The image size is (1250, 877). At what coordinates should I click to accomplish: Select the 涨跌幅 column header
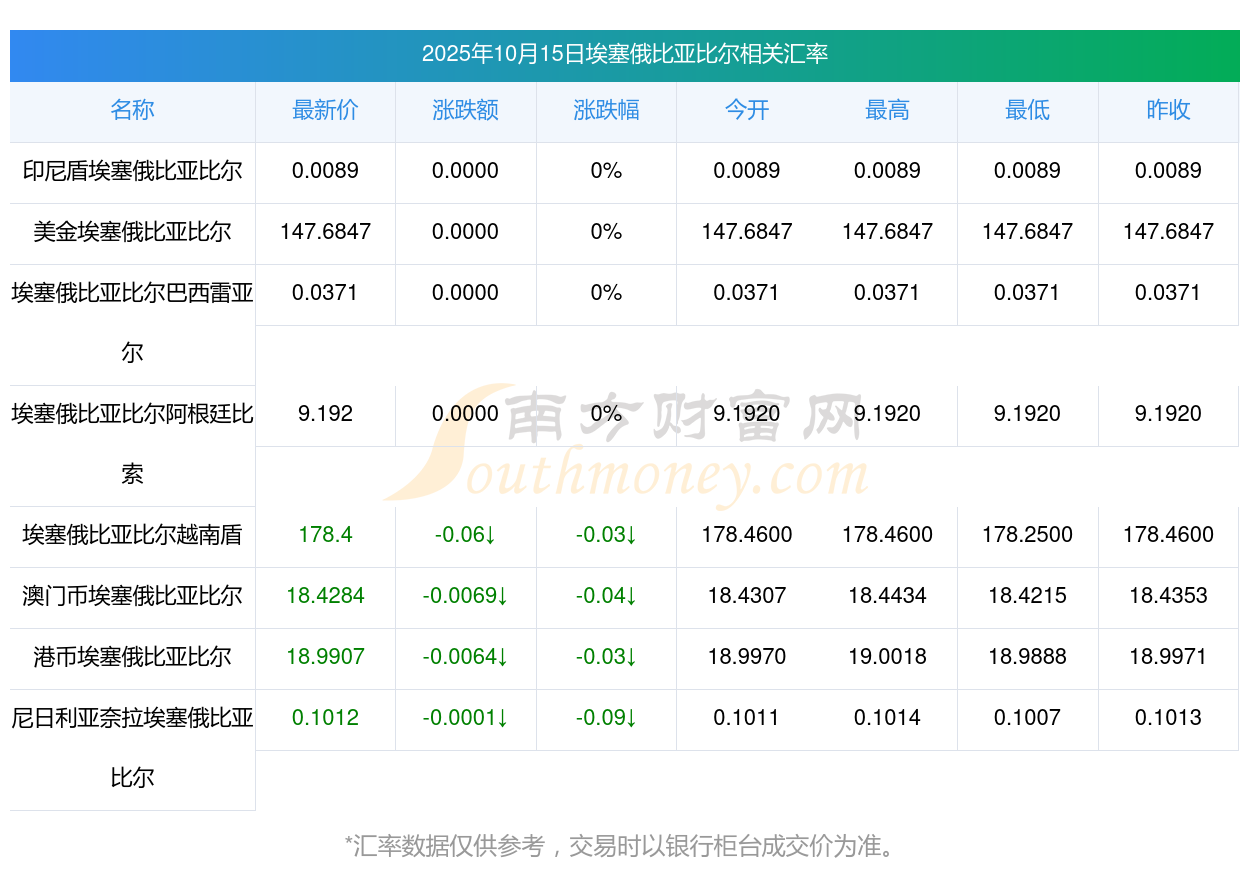(x=606, y=111)
